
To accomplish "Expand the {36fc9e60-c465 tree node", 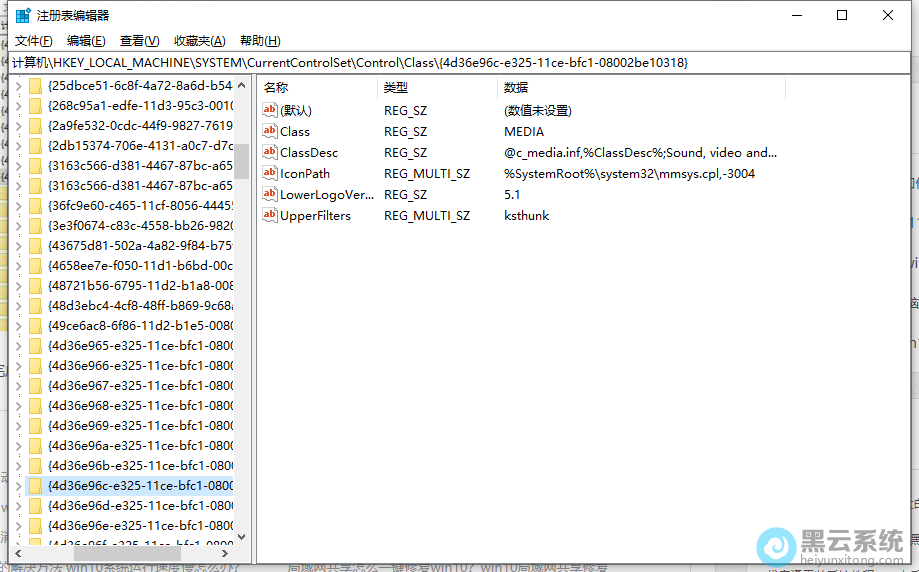I will click(x=18, y=206).
